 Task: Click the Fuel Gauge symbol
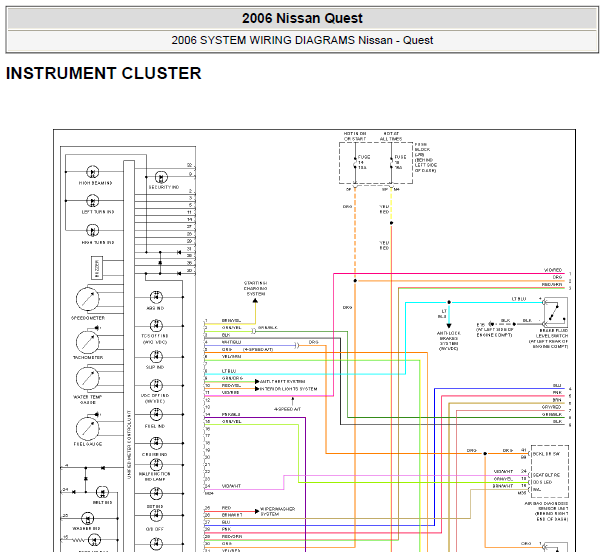(87, 429)
